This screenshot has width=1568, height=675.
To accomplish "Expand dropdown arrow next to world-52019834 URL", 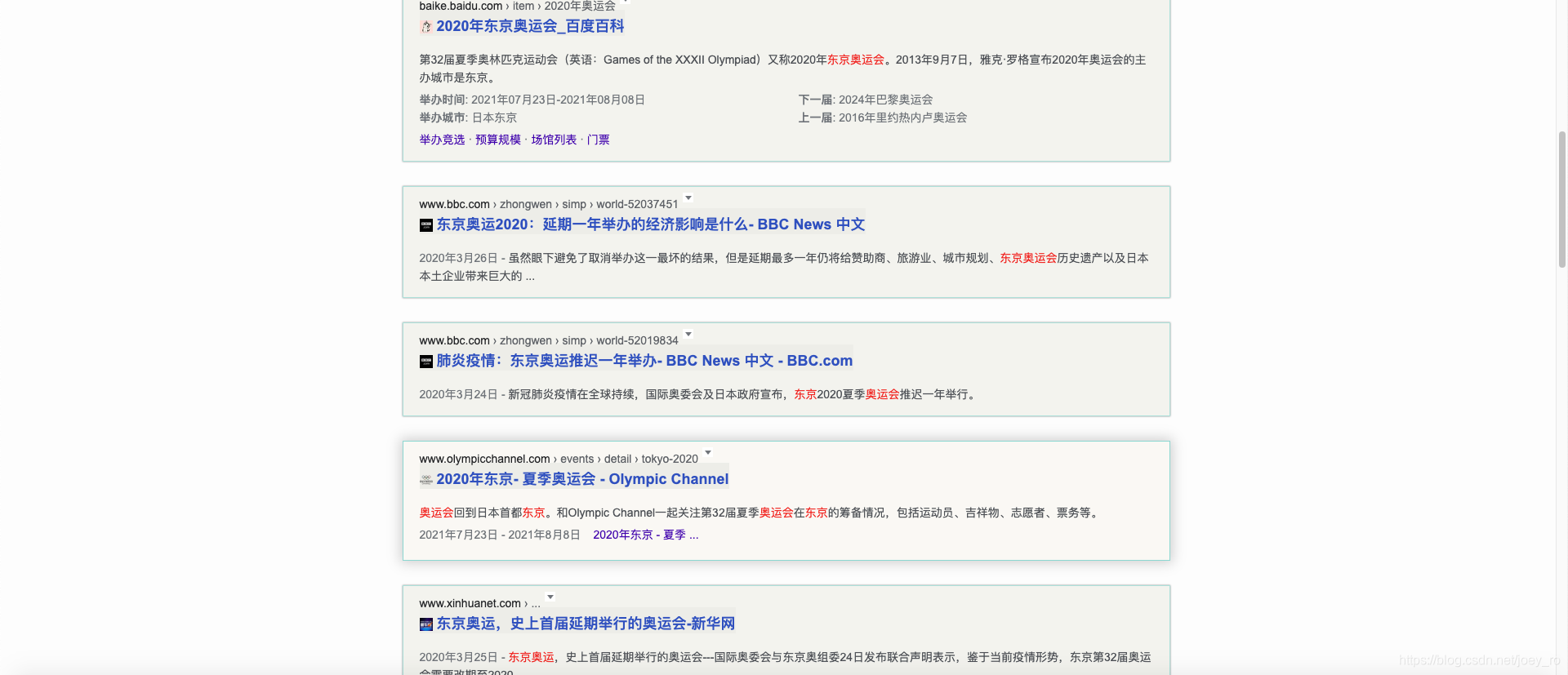I will tap(688, 335).
